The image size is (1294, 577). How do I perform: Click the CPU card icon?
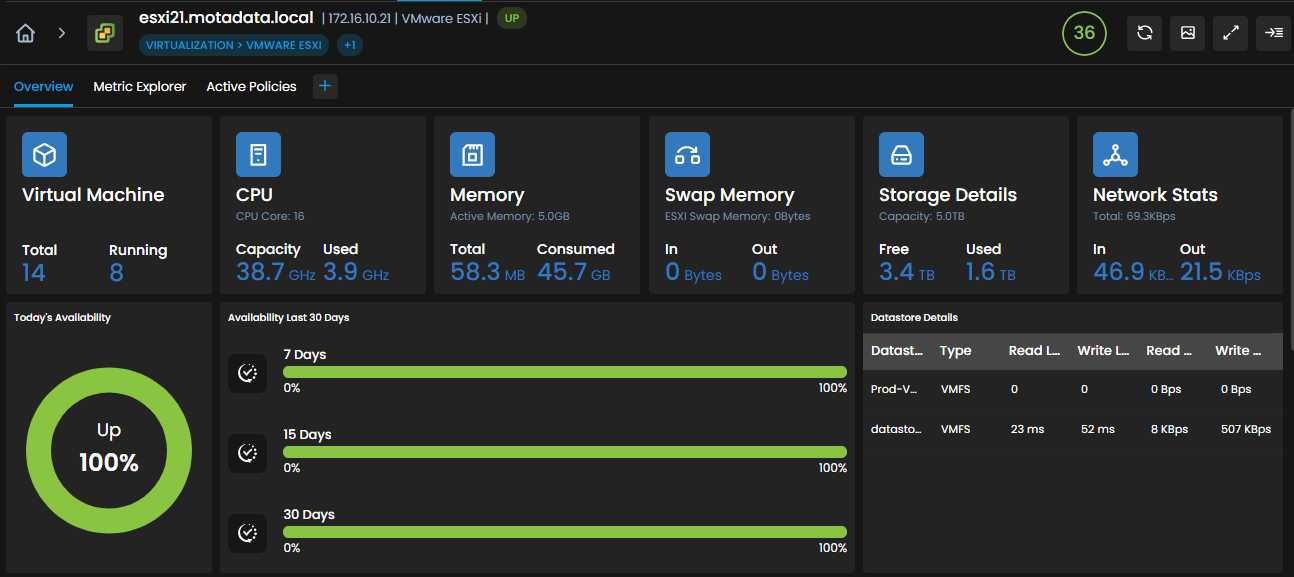click(258, 154)
